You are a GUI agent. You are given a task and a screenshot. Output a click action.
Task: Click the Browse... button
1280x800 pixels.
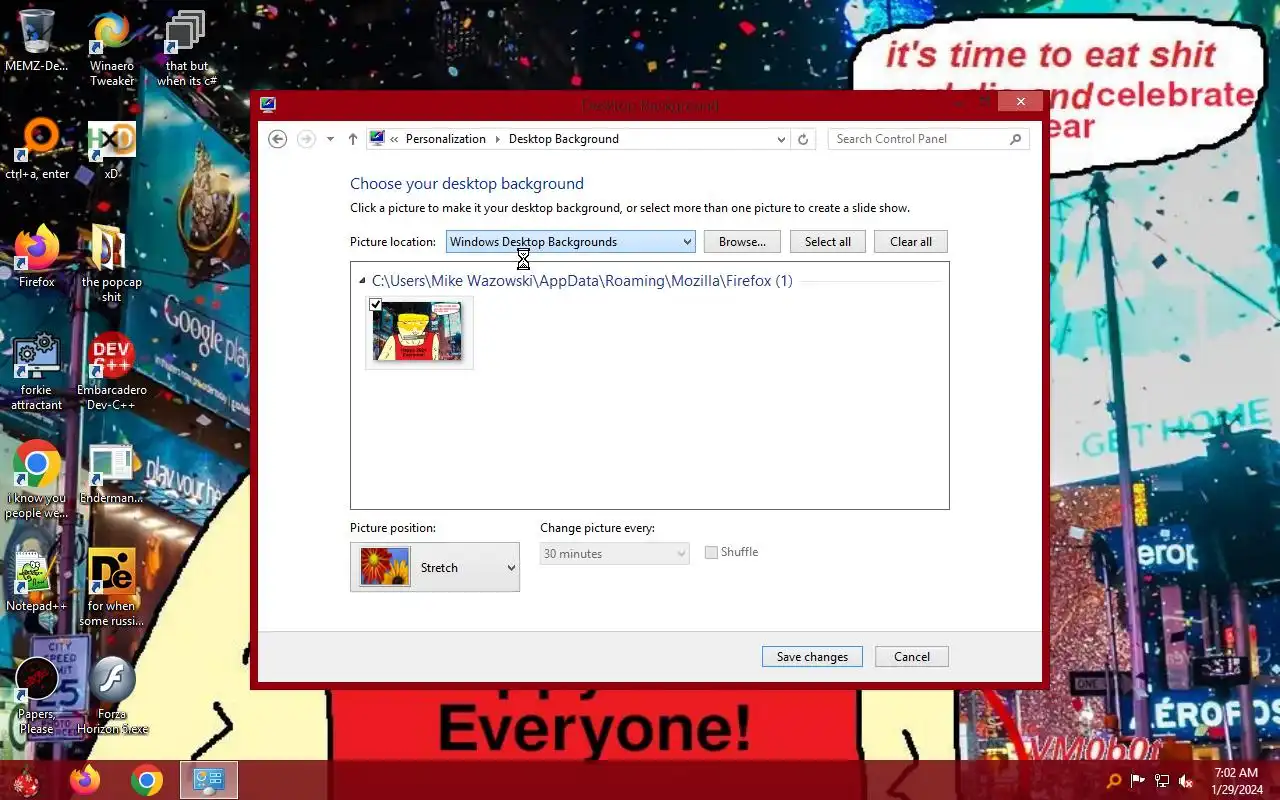coord(742,242)
